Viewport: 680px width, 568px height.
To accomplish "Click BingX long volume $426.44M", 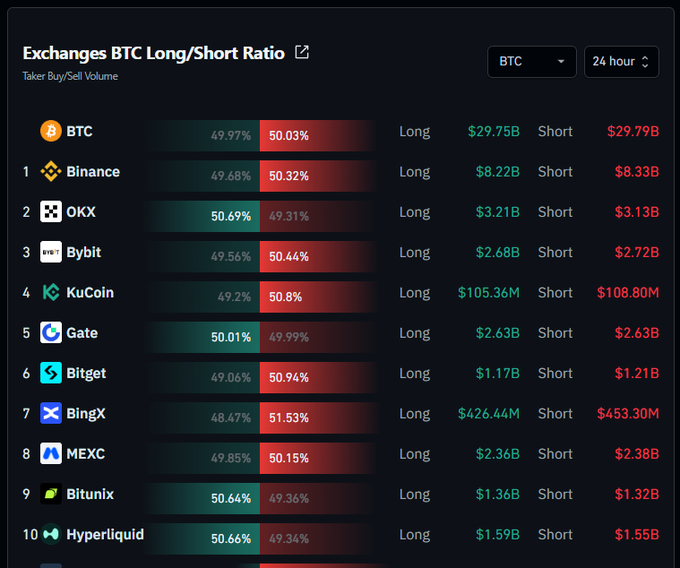I will pyautogui.click(x=489, y=414).
